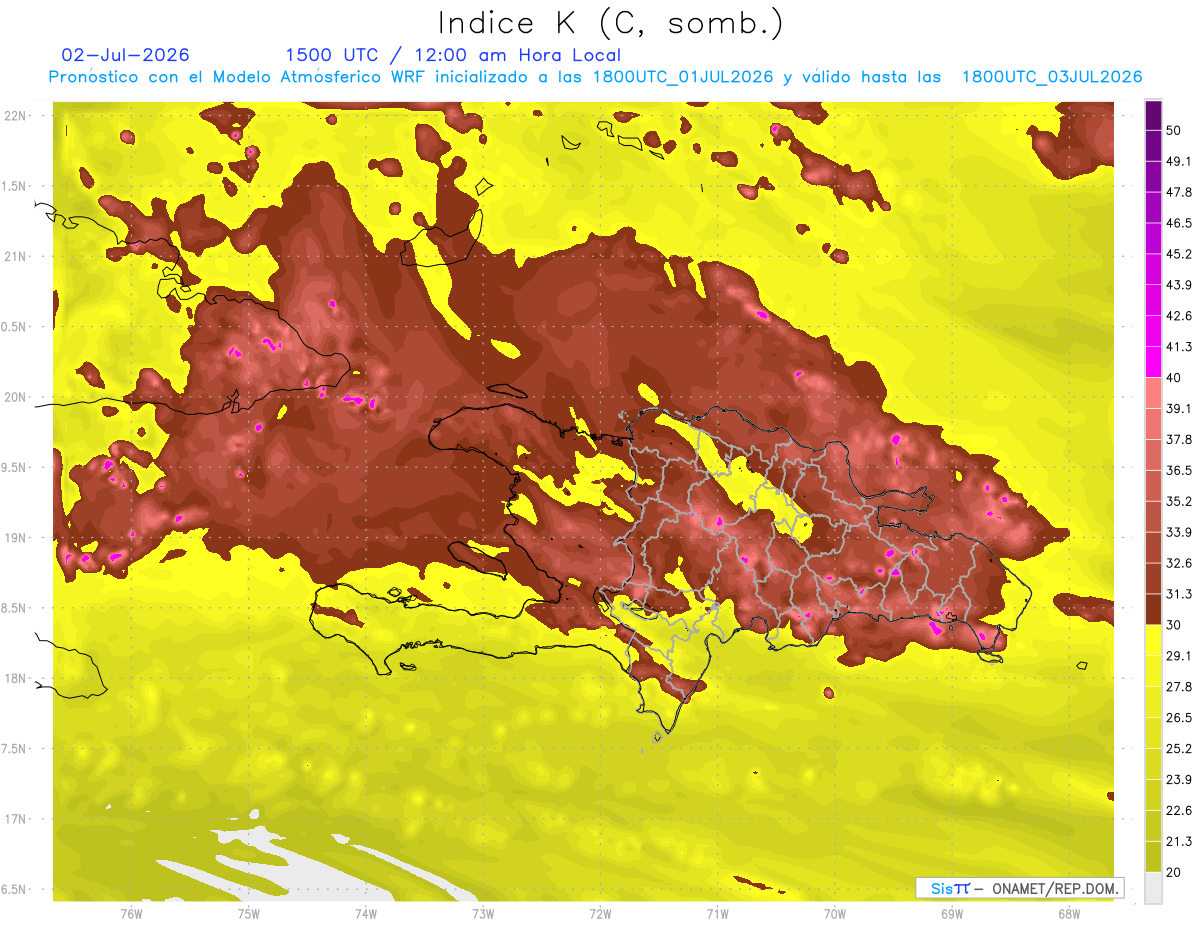Click the '72W' longitude label
This screenshot has width=1200, height=927.
[x=600, y=913]
